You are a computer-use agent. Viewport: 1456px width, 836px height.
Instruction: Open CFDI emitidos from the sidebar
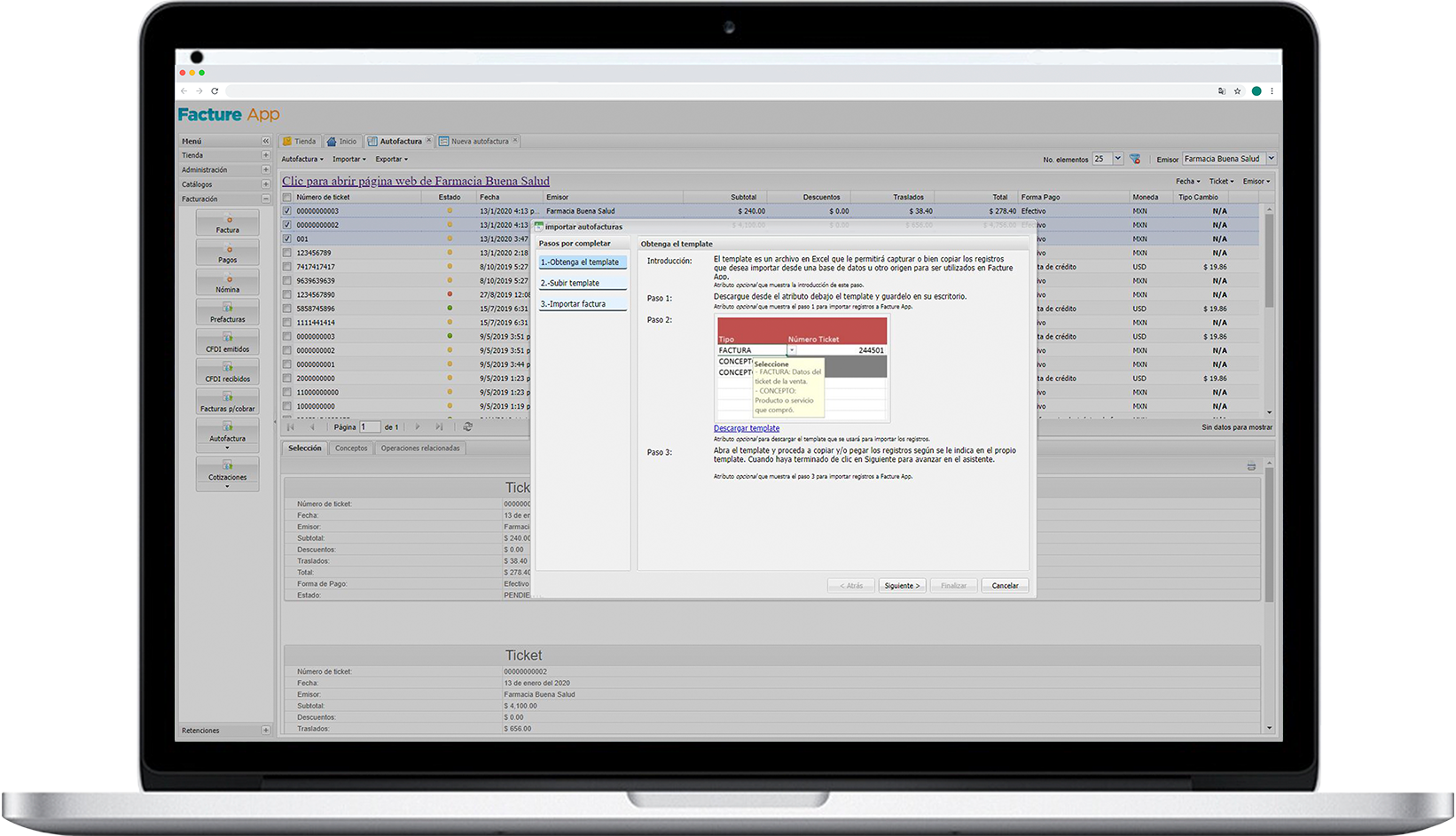point(228,342)
